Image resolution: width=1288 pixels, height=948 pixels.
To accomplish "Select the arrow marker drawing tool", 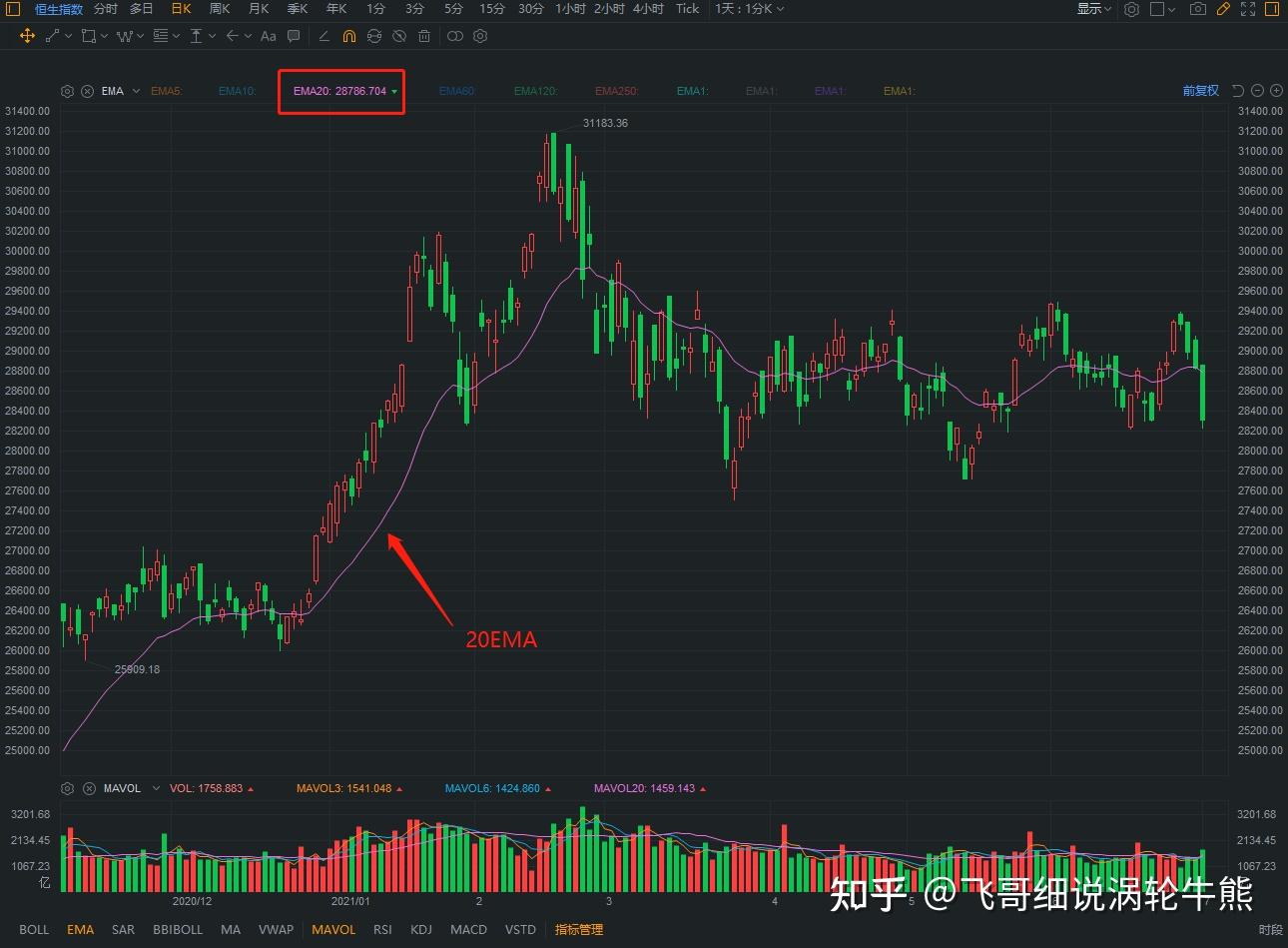I will pyautogui.click(x=233, y=36).
